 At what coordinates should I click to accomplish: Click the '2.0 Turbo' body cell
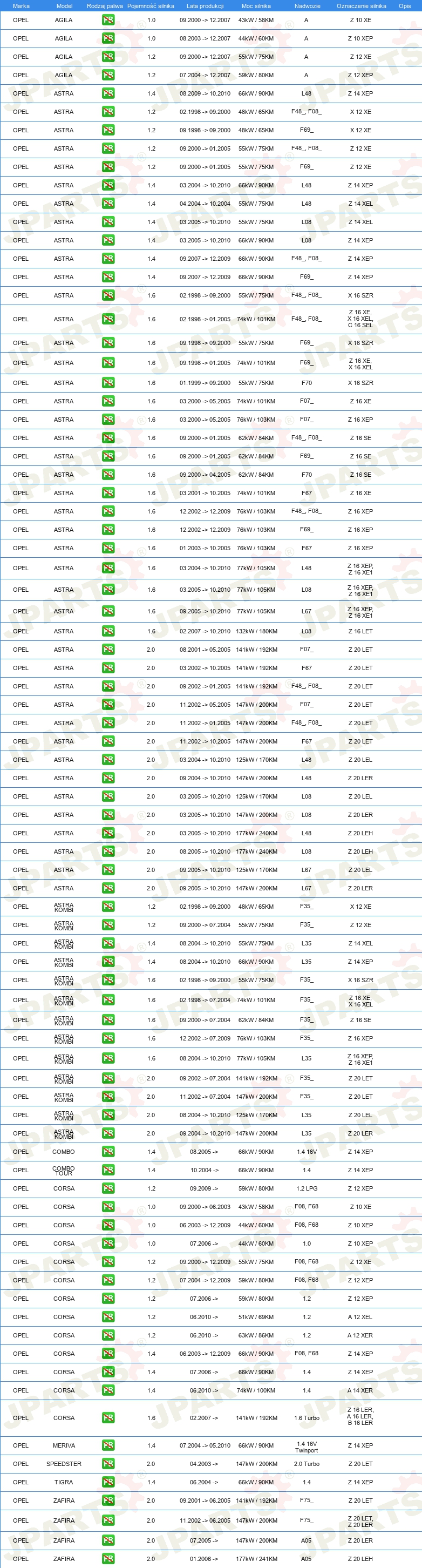click(307, 1463)
